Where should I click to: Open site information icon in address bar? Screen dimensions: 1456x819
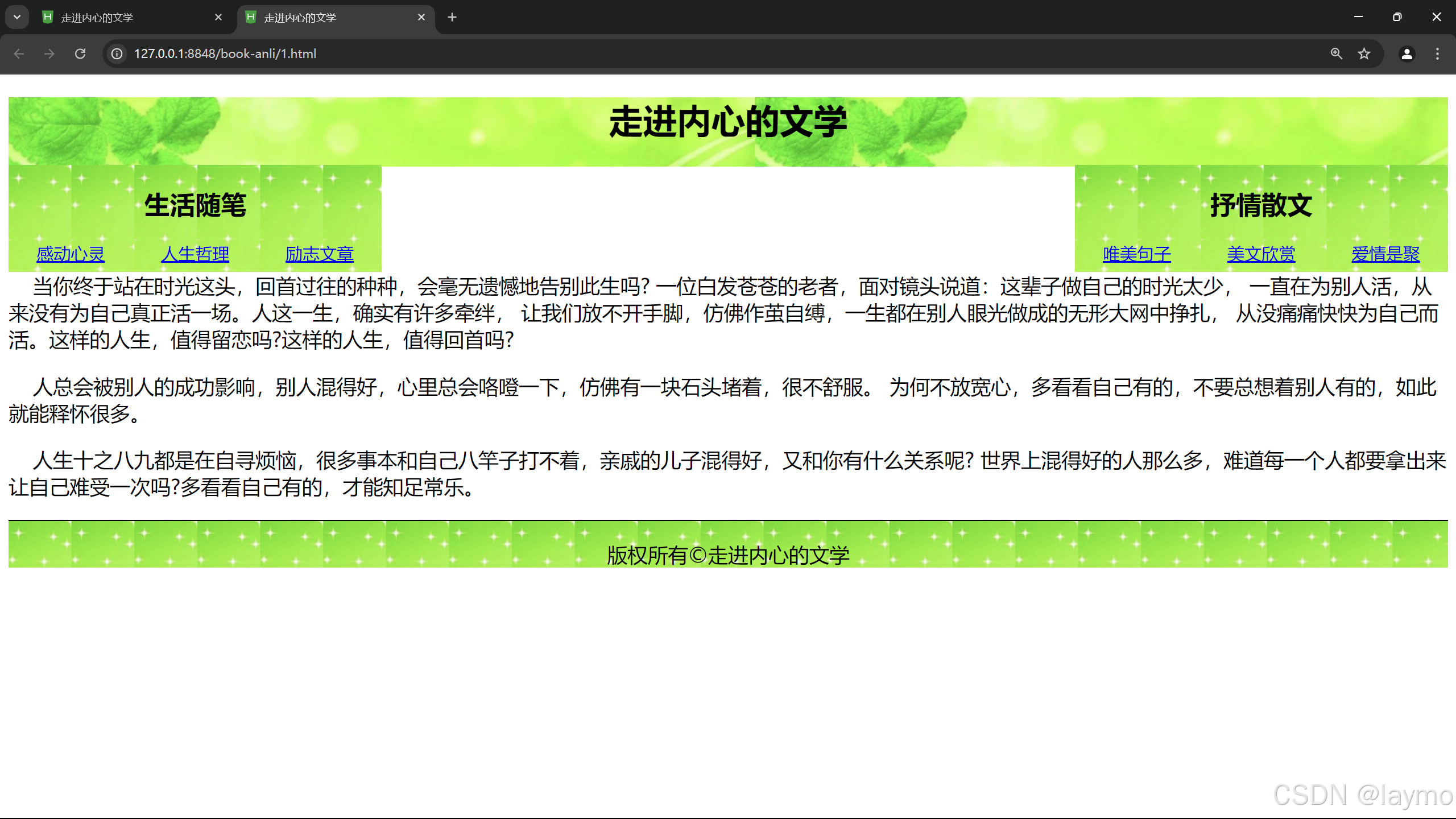117,53
